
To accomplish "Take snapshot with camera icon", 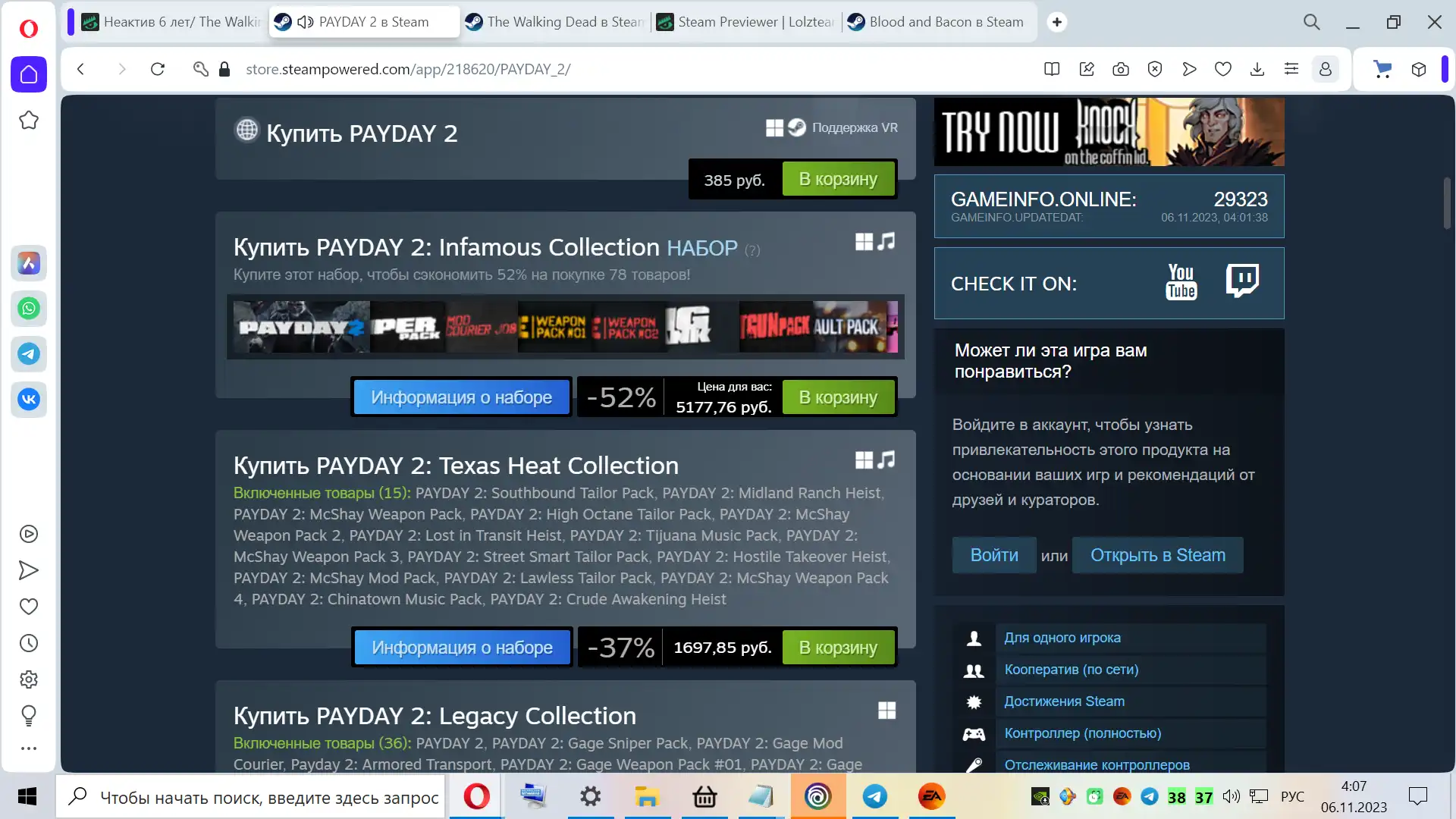I will click(1121, 69).
